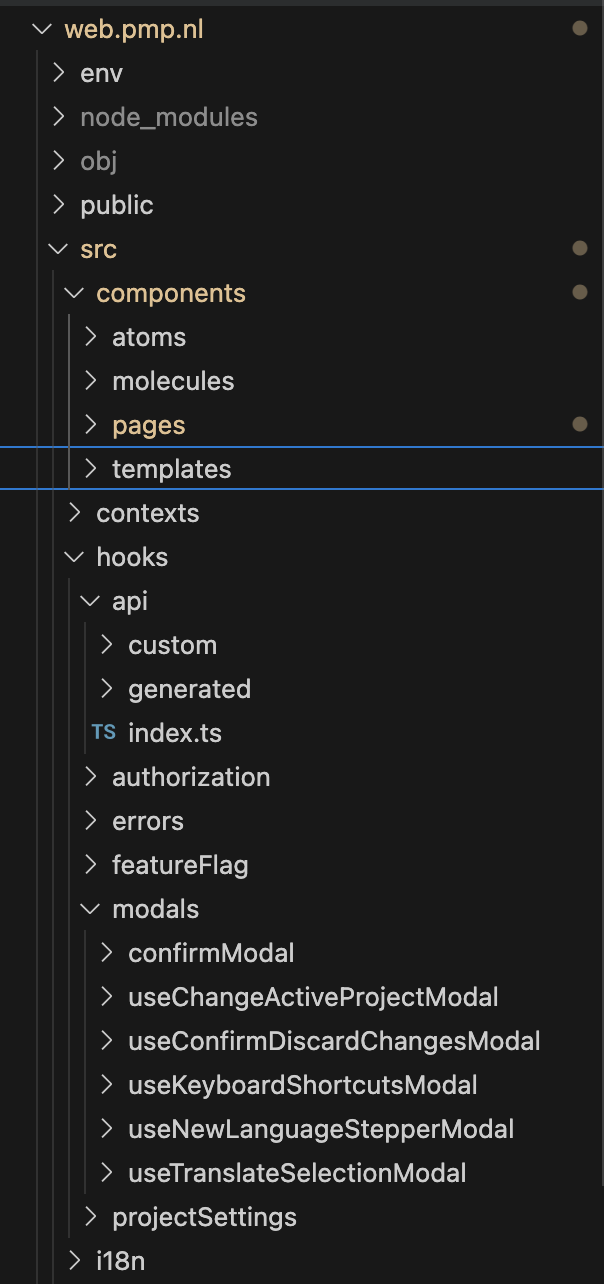604x1284 pixels.
Task: Open the useTranslateSelectionModal folder
Action: [x=297, y=1173]
